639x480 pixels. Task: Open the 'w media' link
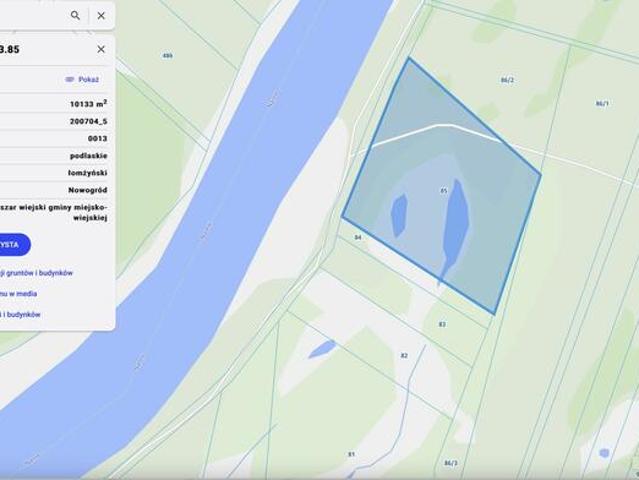coord(18,293)
